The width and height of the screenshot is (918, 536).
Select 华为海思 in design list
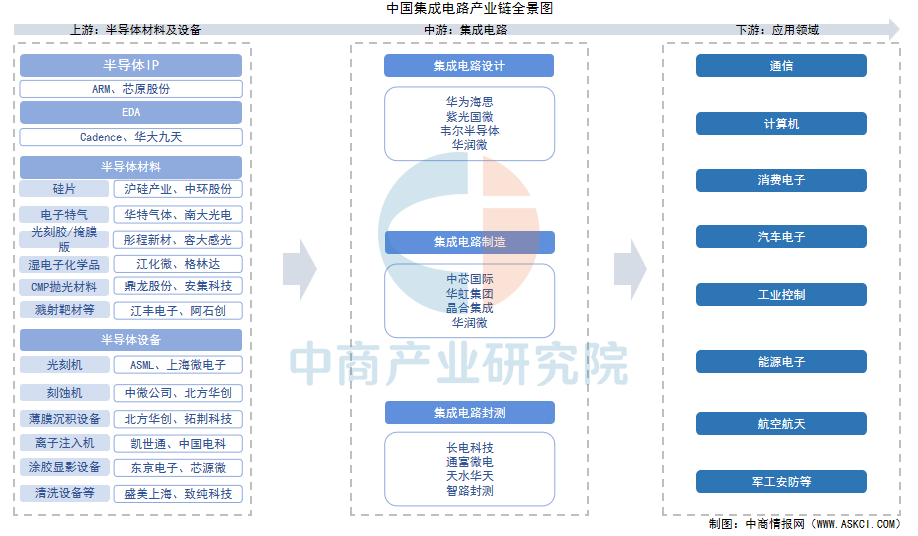coord(470,101)
